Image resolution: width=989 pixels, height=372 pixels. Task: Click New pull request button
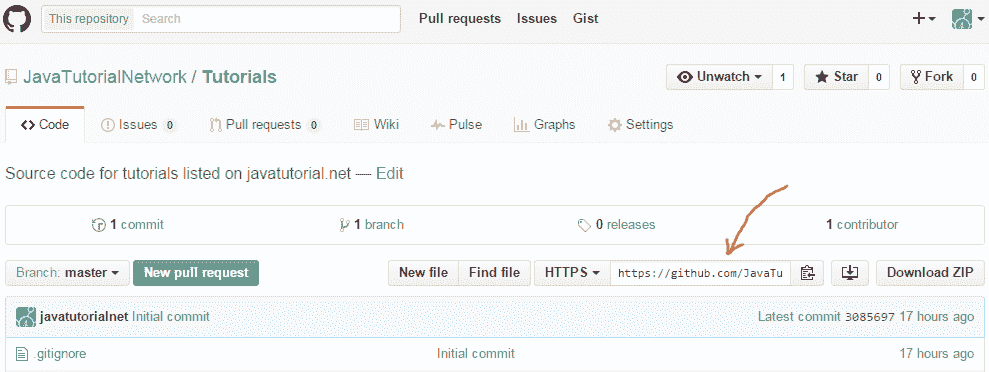[x=196, y=273]
